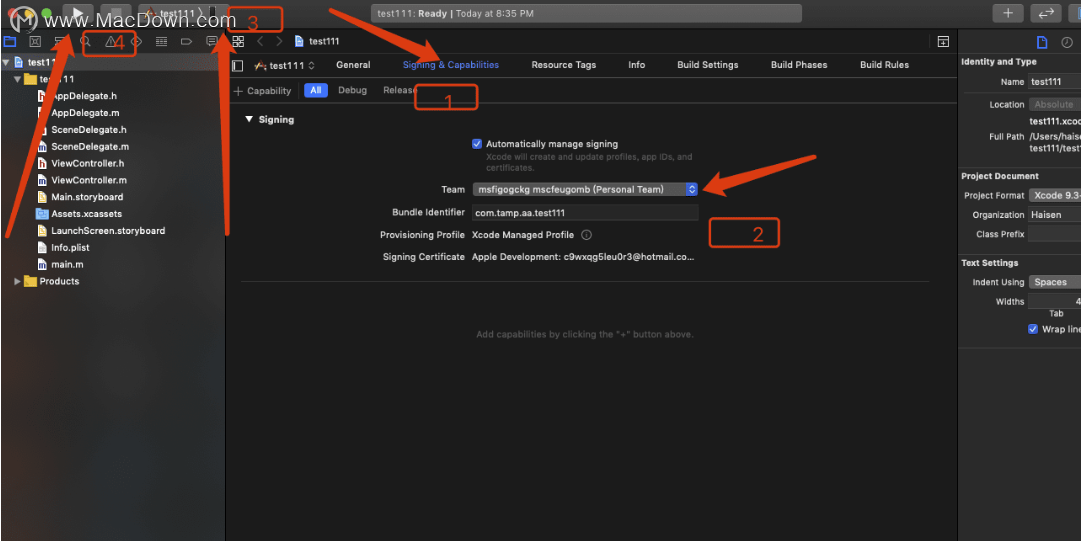Open the Test navigator diamond icon
This screenshot has height=541, width=1081.
pyautogui.click(x=137, y=41)
